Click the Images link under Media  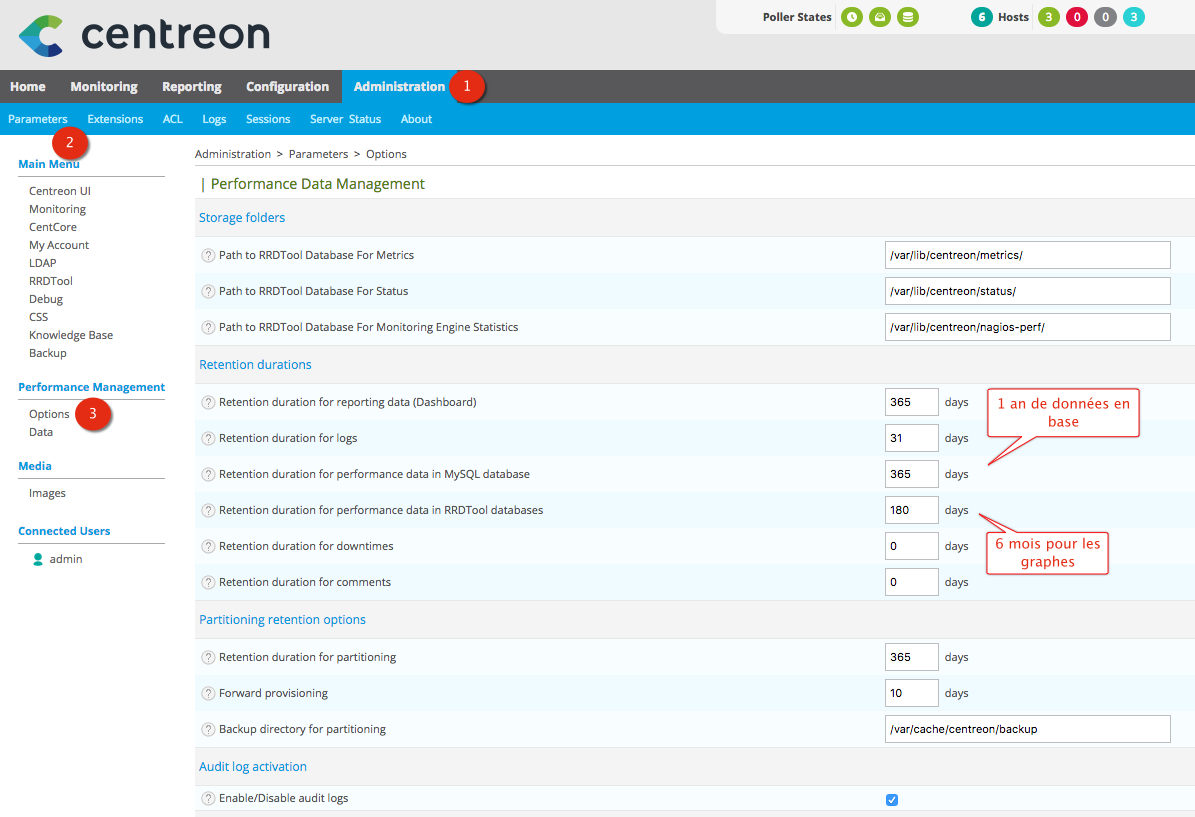[x=47, y=493]
